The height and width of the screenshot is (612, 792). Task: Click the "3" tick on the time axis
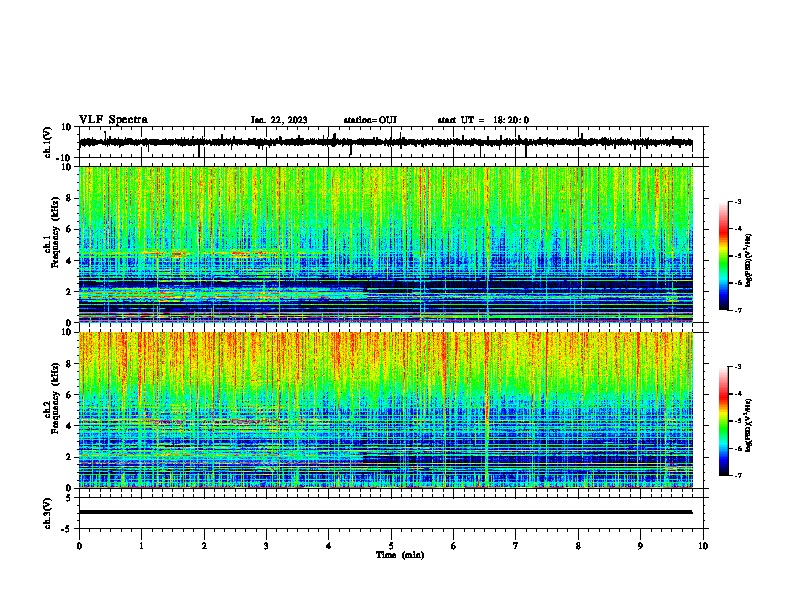pos(266,546)
